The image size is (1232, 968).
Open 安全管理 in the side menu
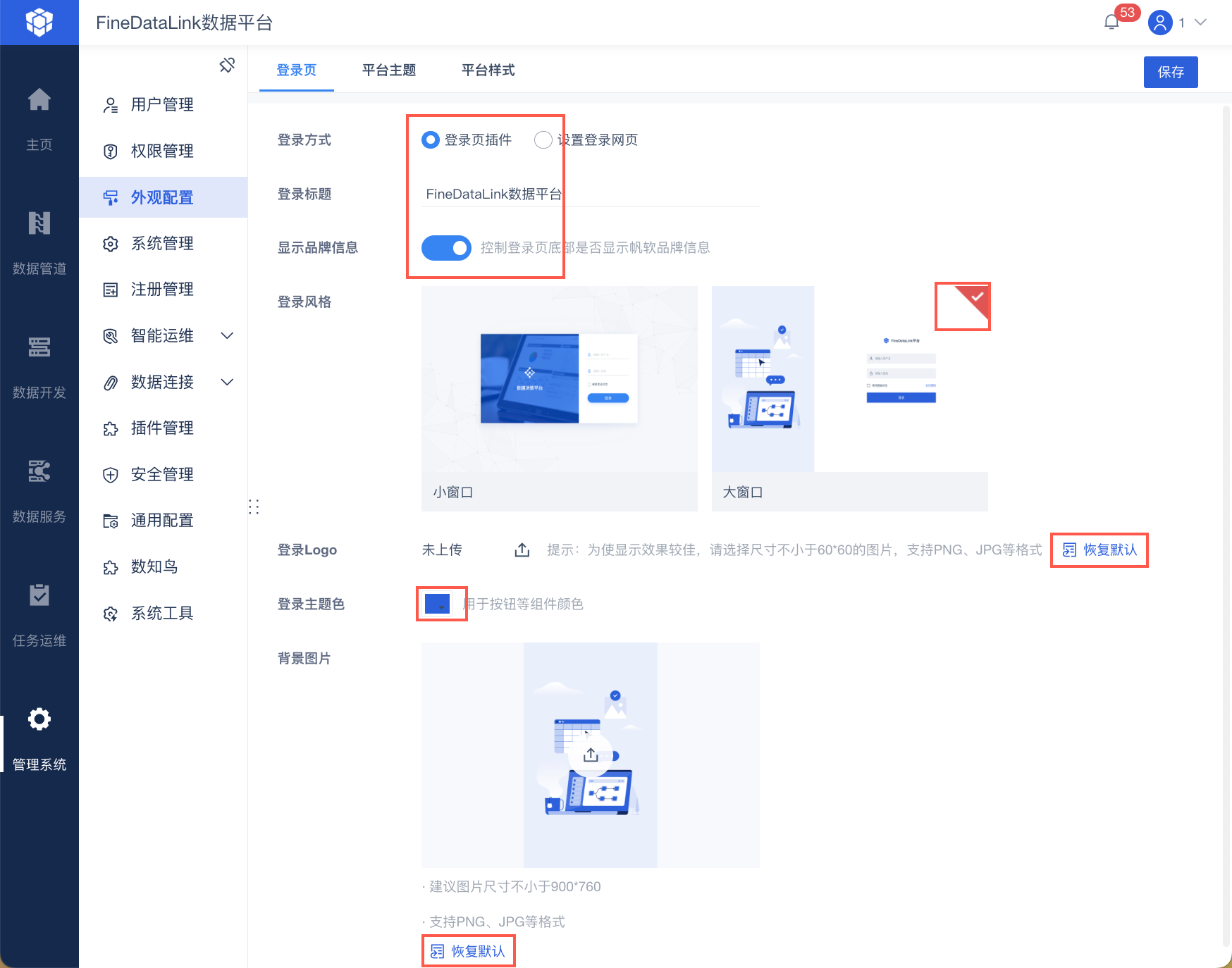[x=163, y=475]
